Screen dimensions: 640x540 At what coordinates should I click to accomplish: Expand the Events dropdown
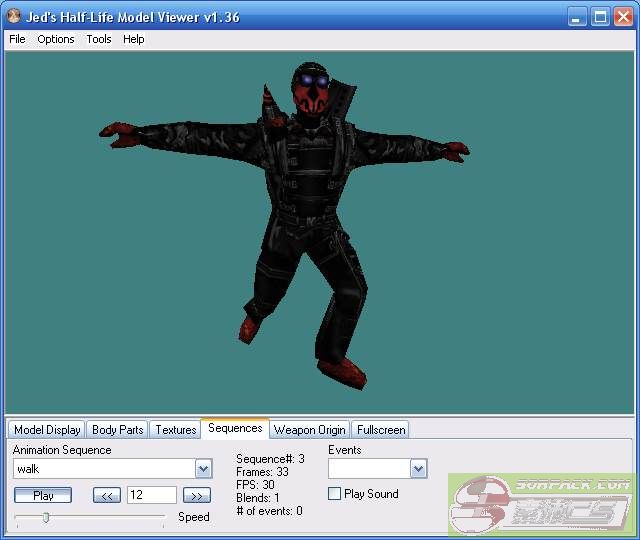[x=418, y=469]
